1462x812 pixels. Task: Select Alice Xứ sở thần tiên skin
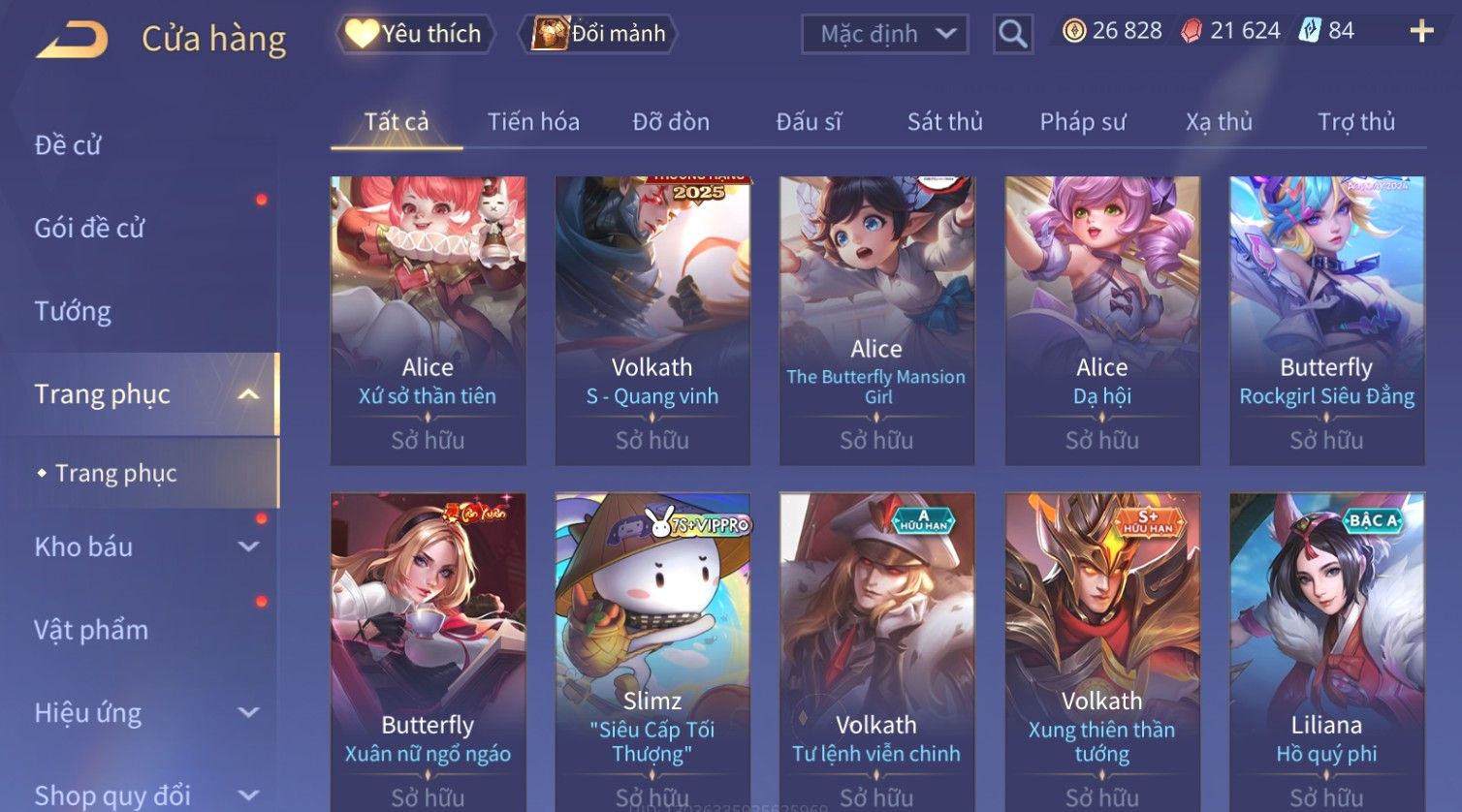coord(428,321)
